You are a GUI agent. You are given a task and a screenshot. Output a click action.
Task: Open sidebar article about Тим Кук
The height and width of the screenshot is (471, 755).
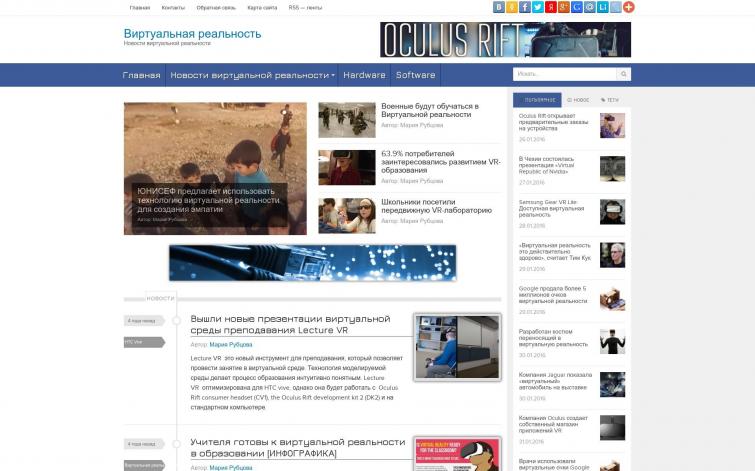(x=555, y=251)
